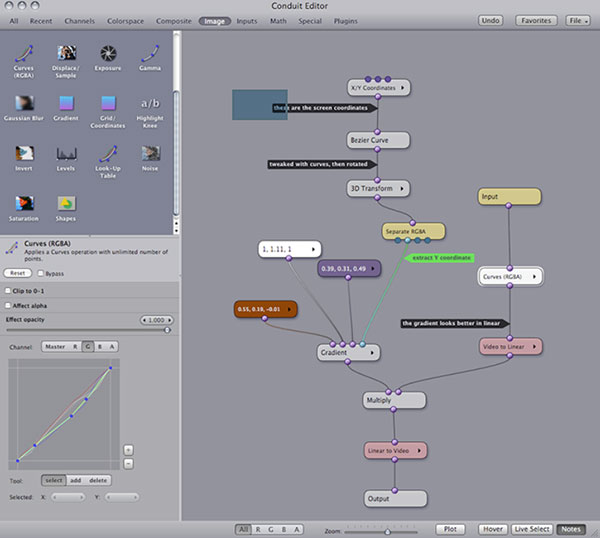
Task: Choose the select curve tool
Action: (54, 480)
